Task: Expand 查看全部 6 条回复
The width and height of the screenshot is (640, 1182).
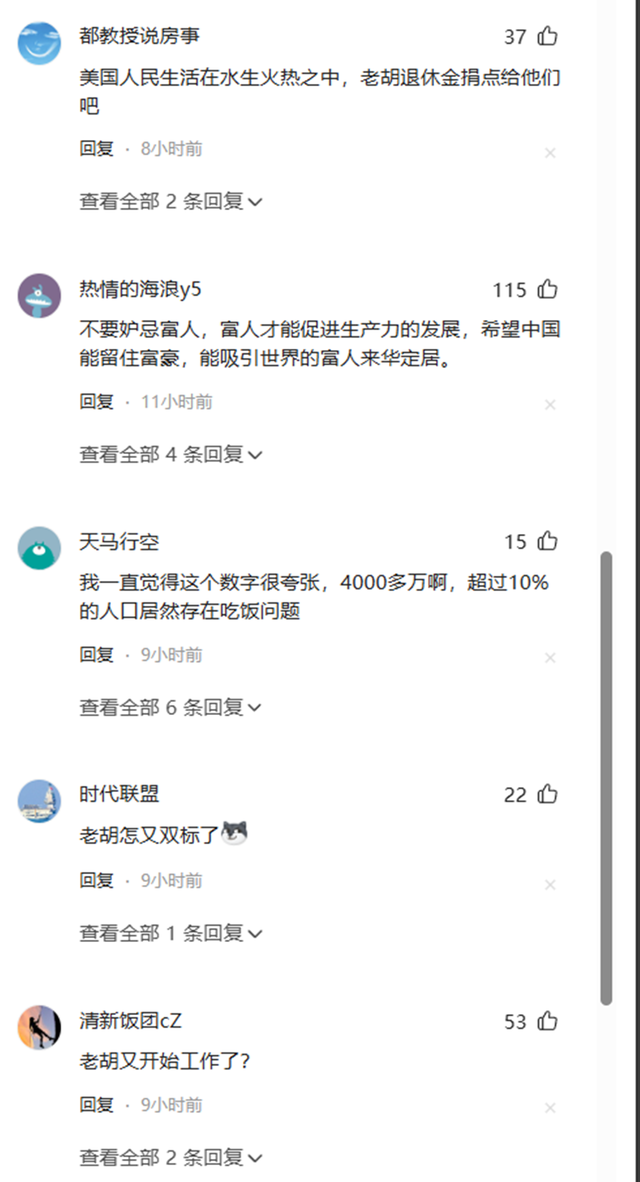Action: 171,707
